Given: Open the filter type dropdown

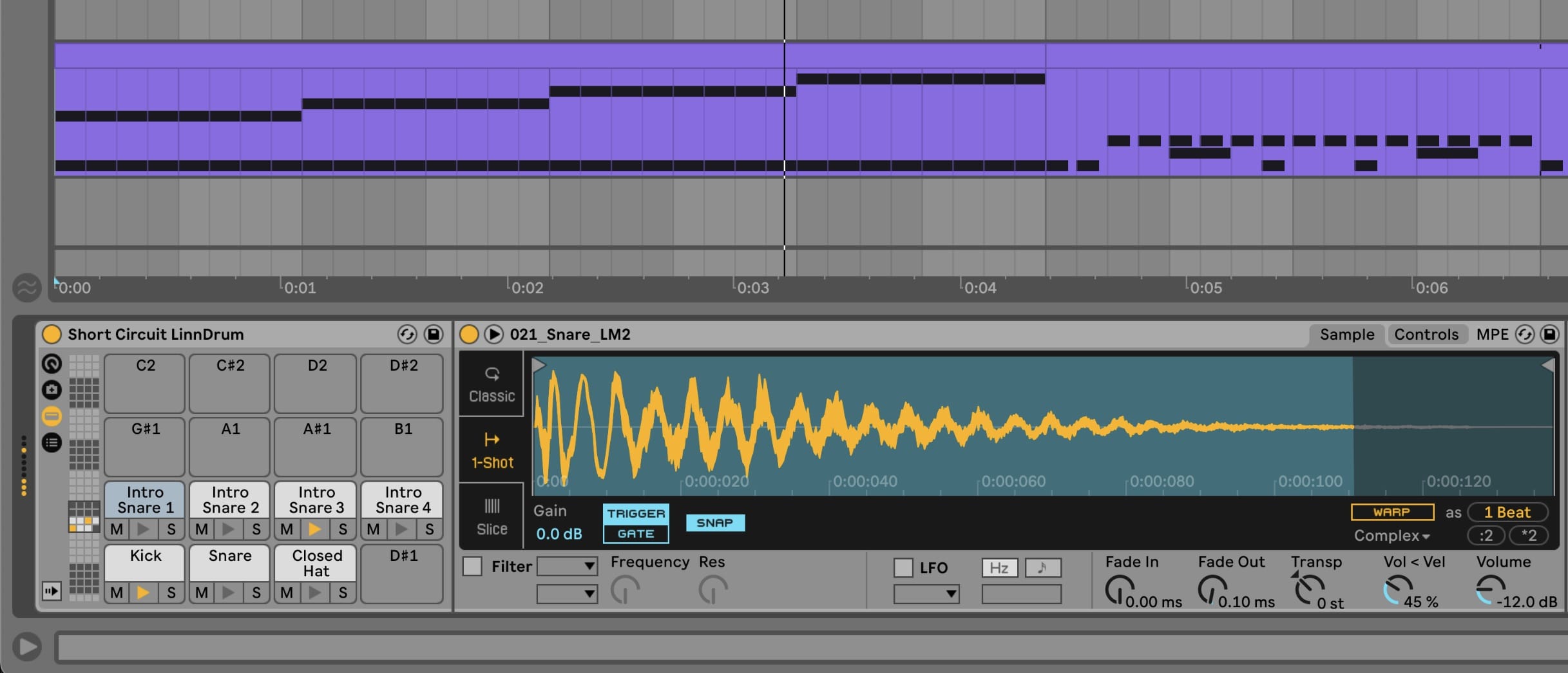Looking at the screenshot, I should 567,566.
